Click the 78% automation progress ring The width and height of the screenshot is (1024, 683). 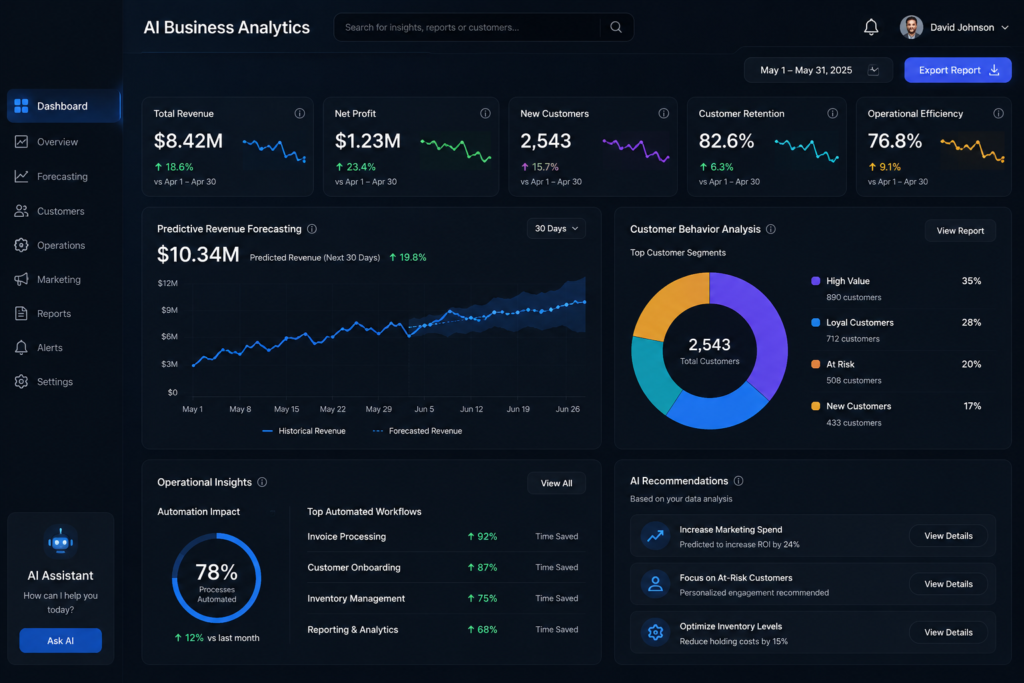[x=217, y=578]
